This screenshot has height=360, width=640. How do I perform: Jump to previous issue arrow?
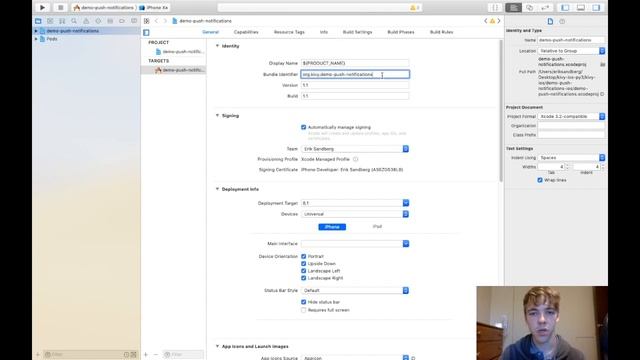(486, 21)
